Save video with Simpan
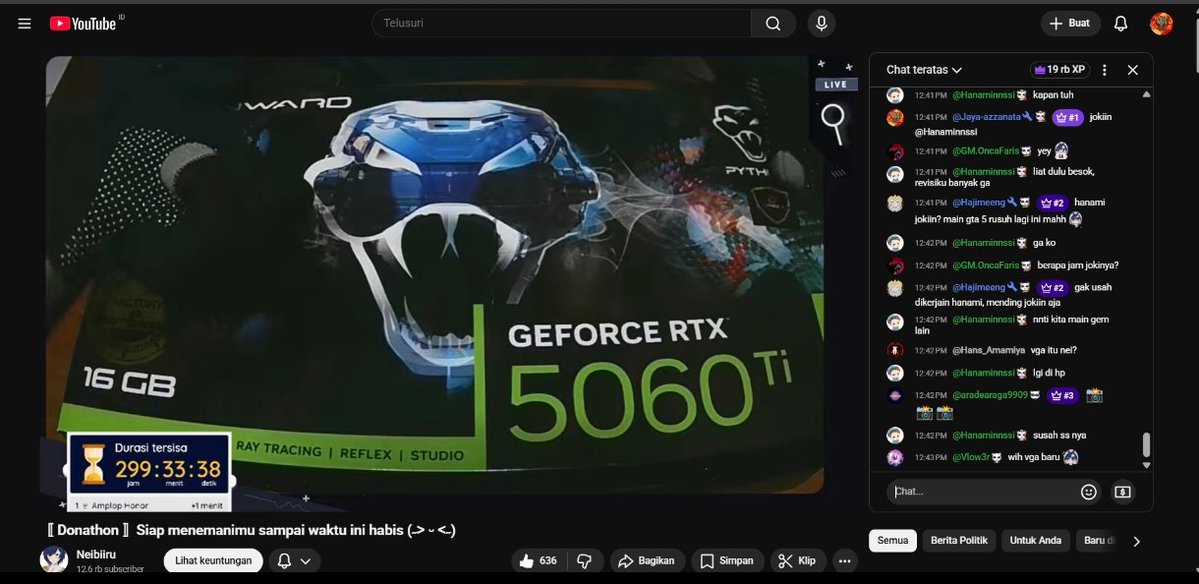The width and height of the screenshot is (1199, 584). tap(727, 561)
